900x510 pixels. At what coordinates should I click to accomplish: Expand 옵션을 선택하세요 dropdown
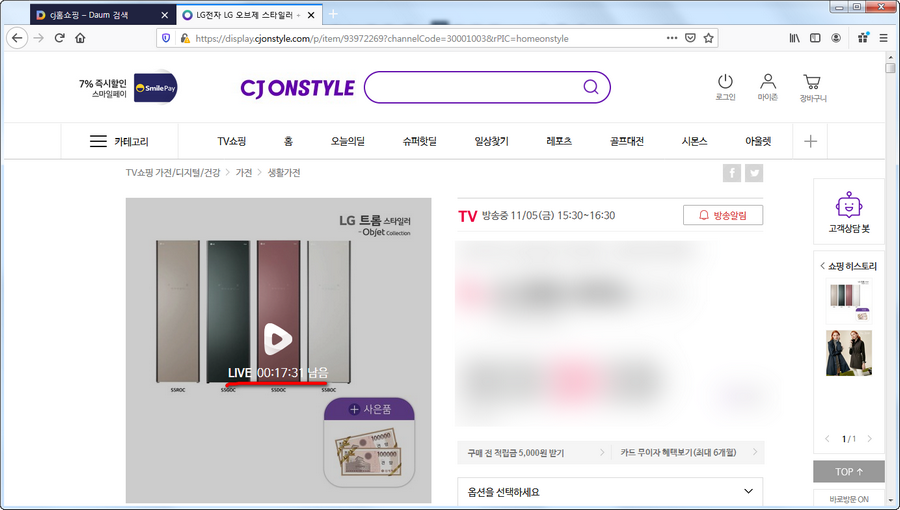610,492
